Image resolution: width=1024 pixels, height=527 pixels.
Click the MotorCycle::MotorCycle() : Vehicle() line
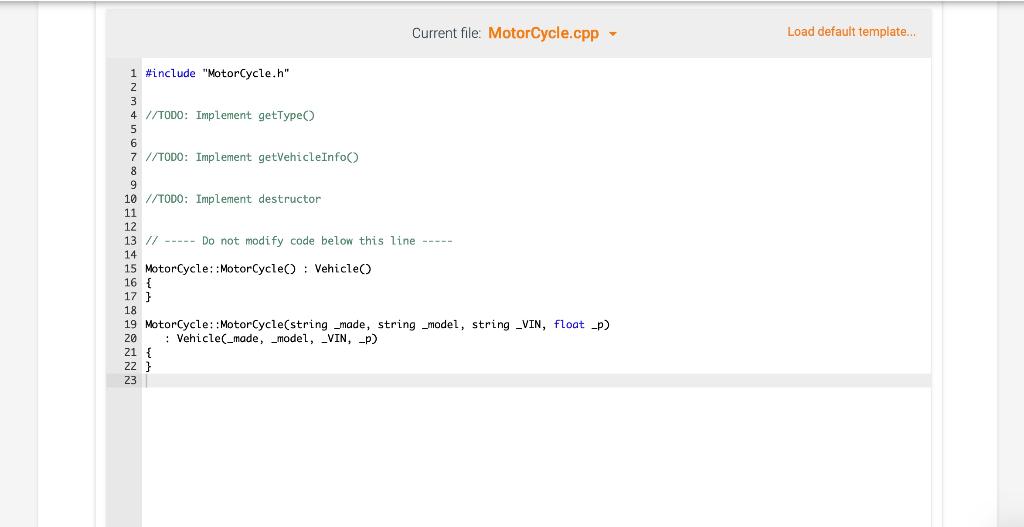258,269
